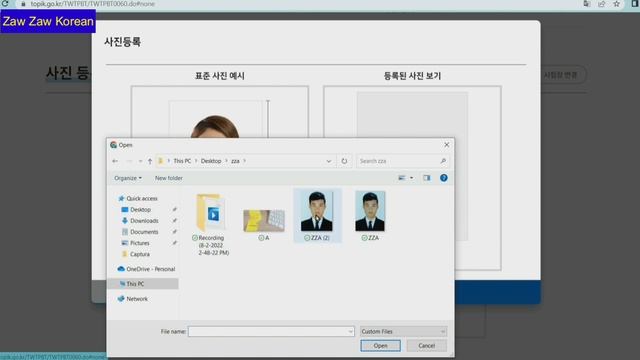The height and width of the screenshot is (360, 640).
Task: Expand the File name dropdown arrow
Action: pyautogui.click(x=350, y=331)
